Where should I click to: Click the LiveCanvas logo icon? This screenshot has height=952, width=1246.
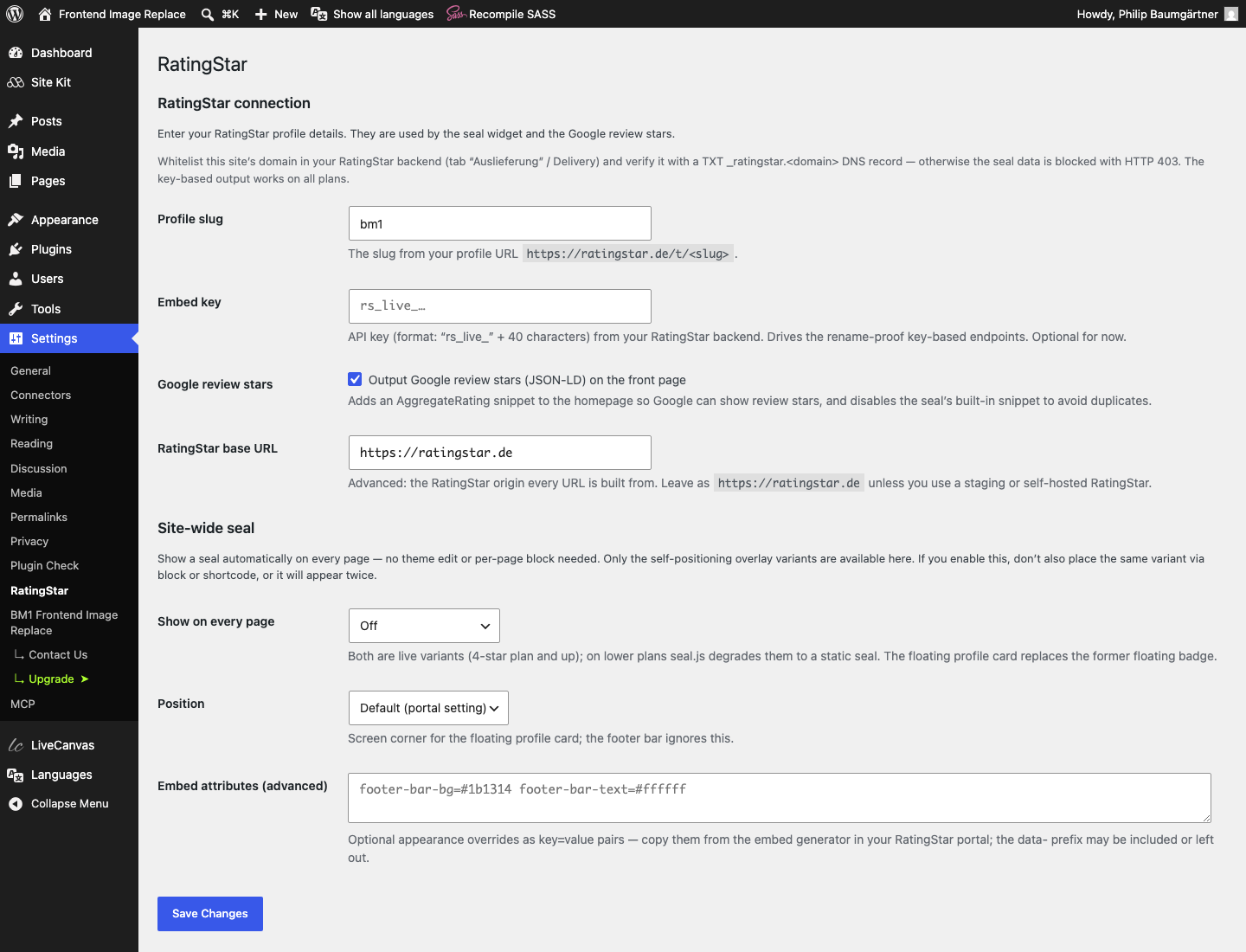pos(16,745)
